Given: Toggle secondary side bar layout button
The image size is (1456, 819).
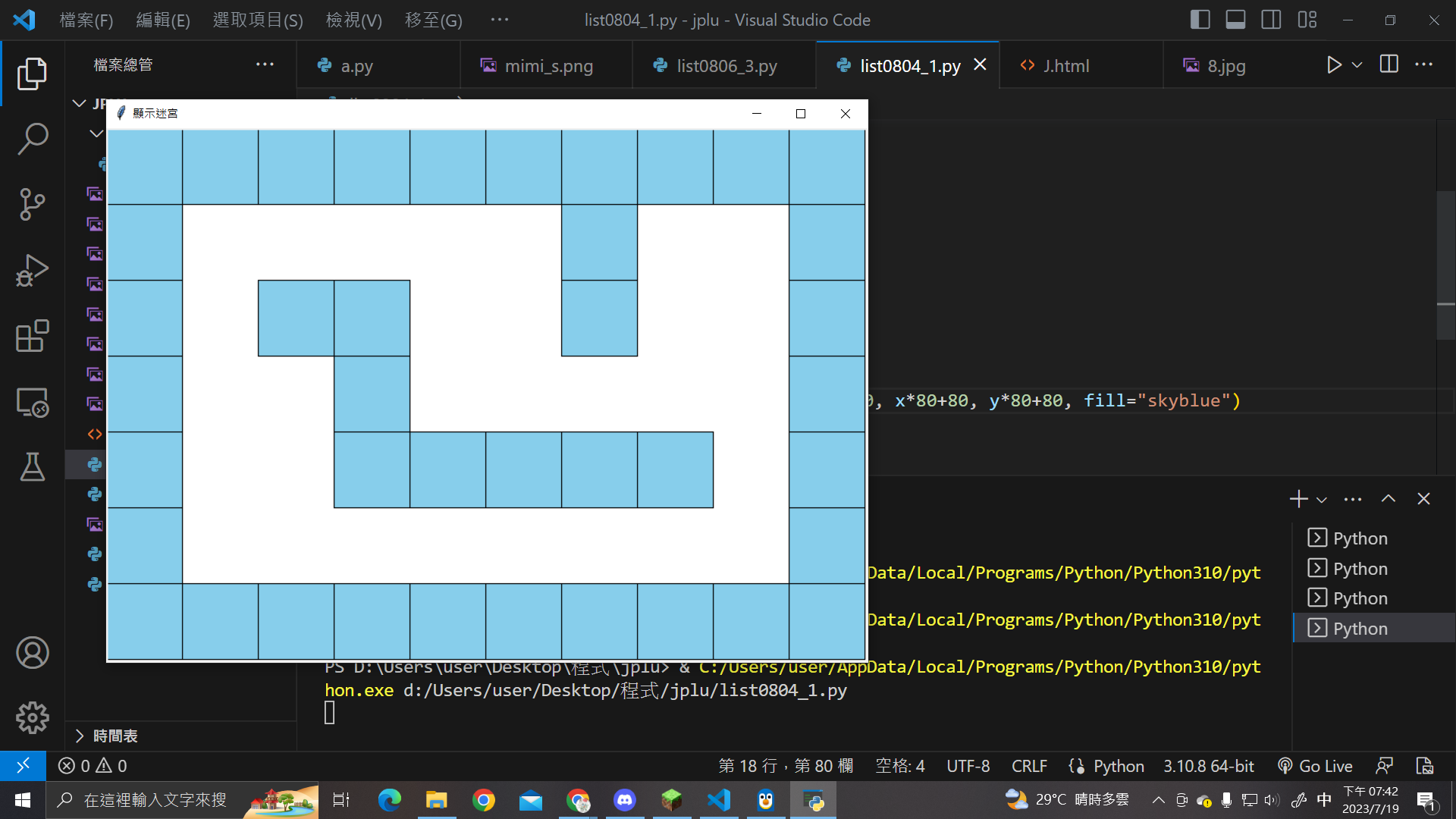Looking at the screenshot, I should pos(1271,20).
